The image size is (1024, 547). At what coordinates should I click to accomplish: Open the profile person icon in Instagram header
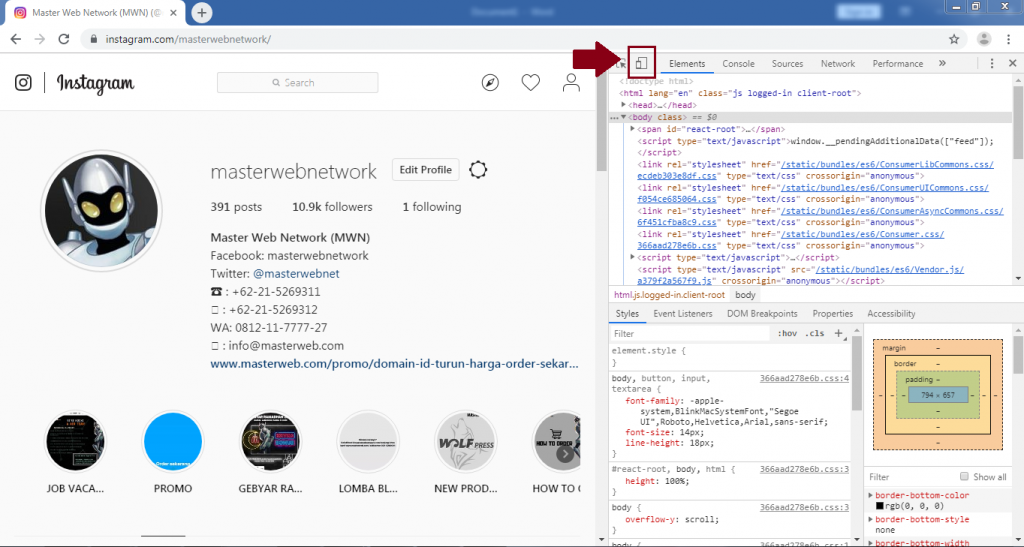tap(571, 83)
